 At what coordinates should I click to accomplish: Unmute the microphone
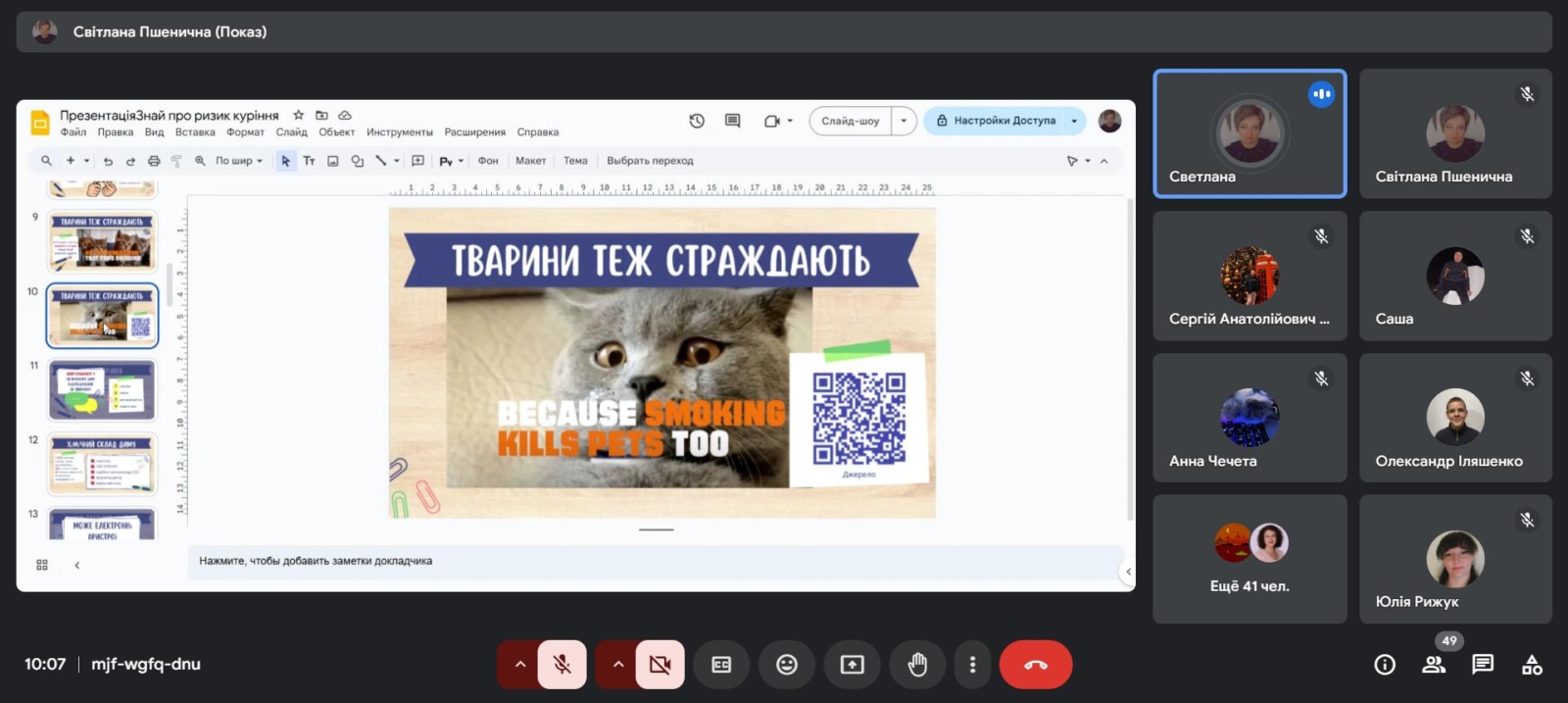click(x=563, y=665)
